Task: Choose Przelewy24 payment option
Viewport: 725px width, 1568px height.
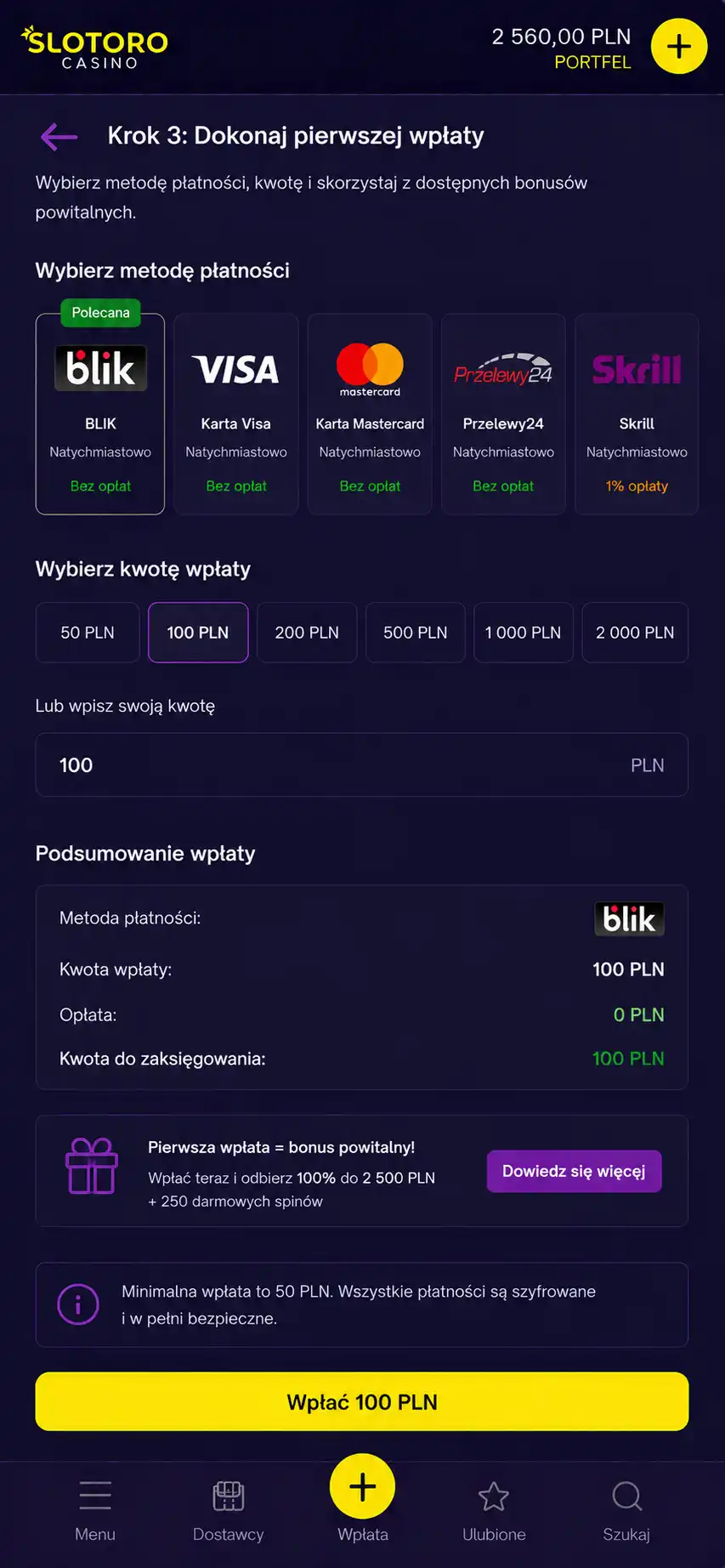Action: pyautogui.click(x=503, y=414)
